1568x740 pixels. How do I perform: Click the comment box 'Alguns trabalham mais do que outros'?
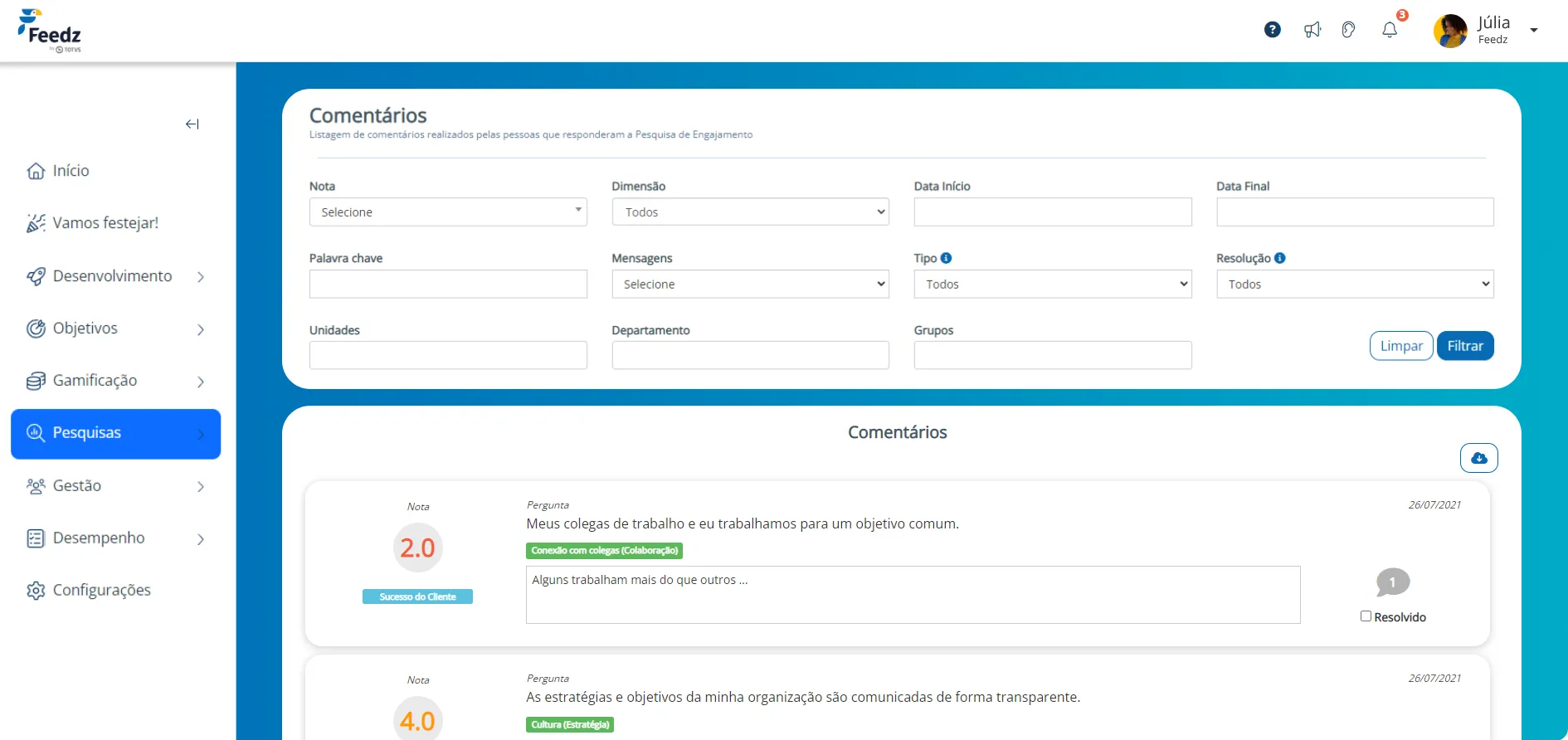913,595
